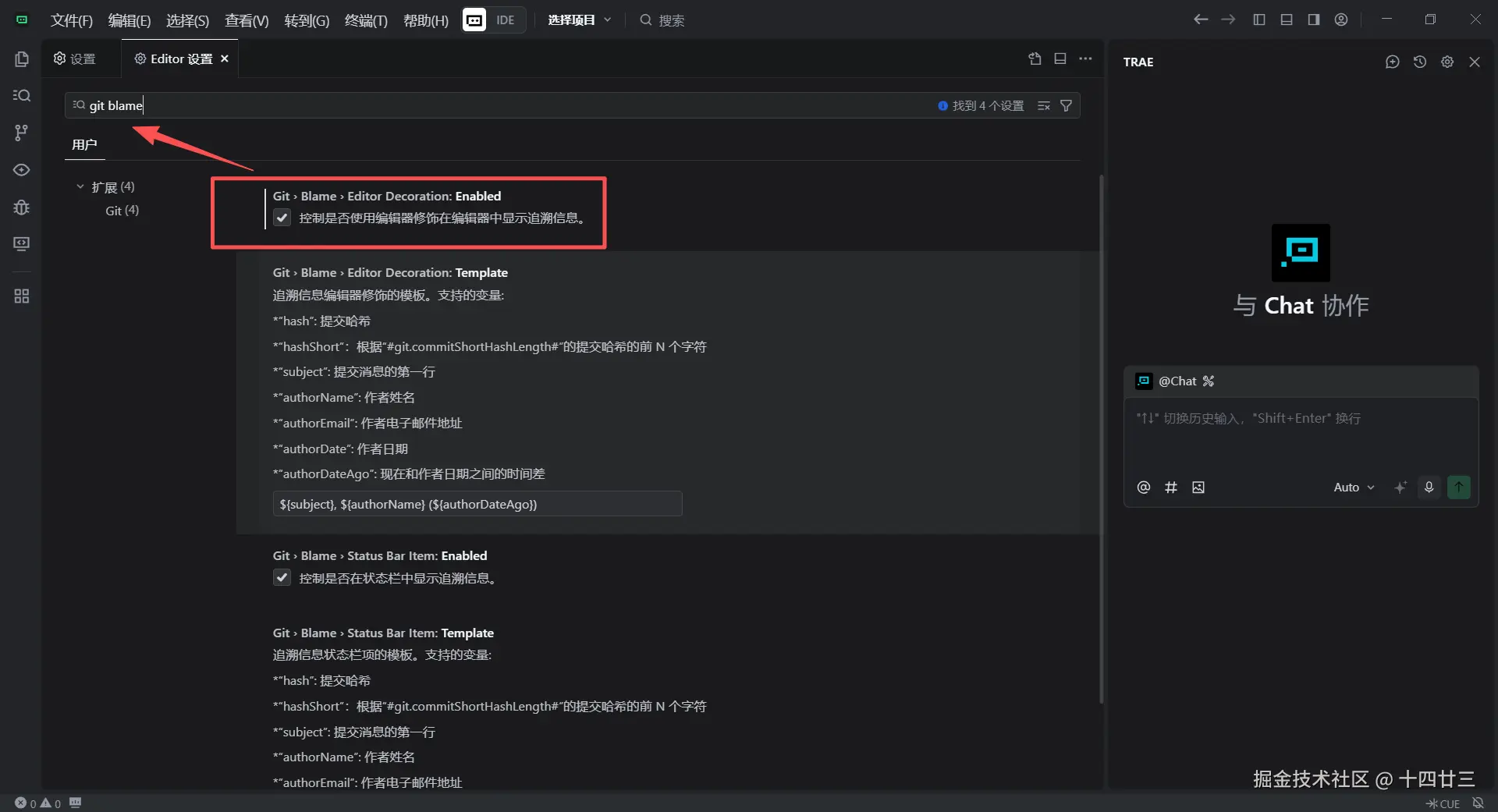Open settings JSON file icon
This screenshot has width=1498, height=812.
(x=1035, y=59)
